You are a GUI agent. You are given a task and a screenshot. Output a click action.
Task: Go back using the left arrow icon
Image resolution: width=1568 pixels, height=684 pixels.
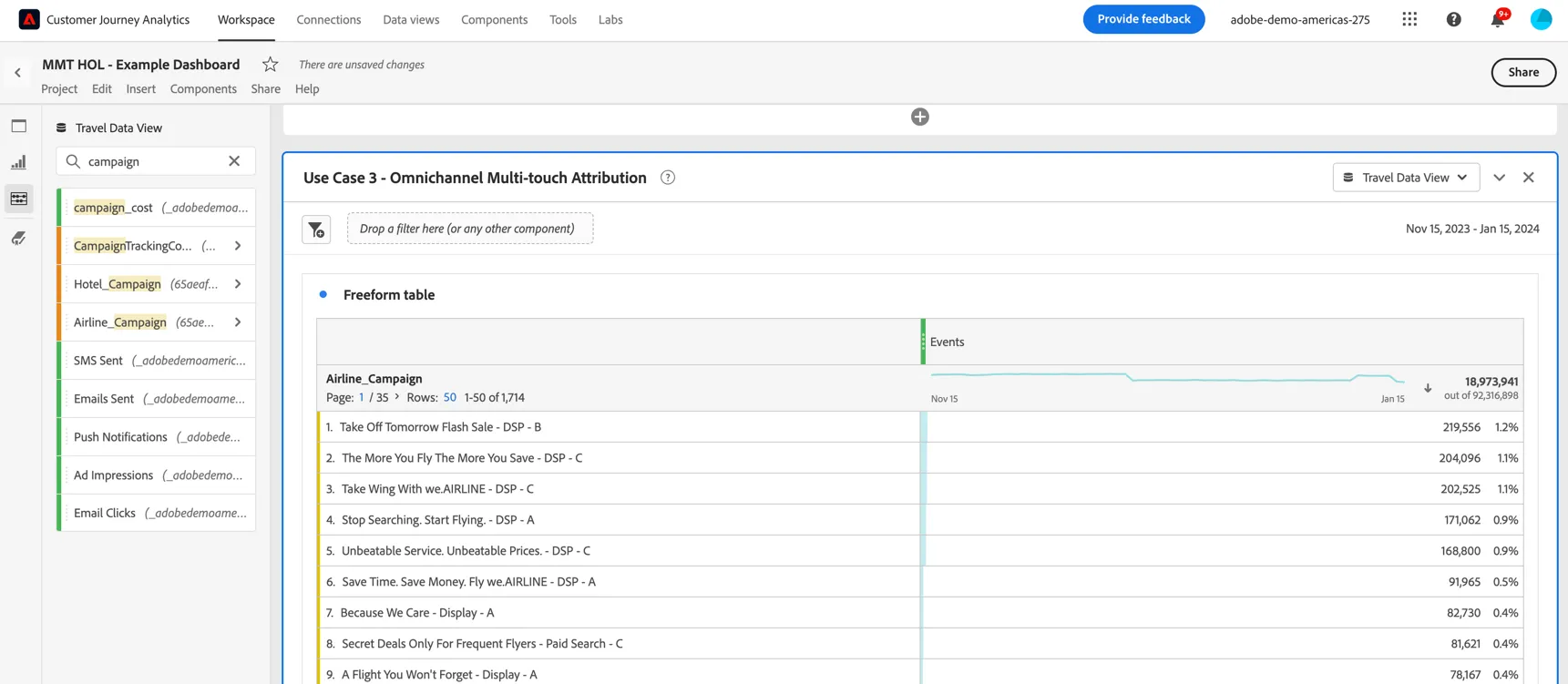pyautogui.click(x=17, y=73)
